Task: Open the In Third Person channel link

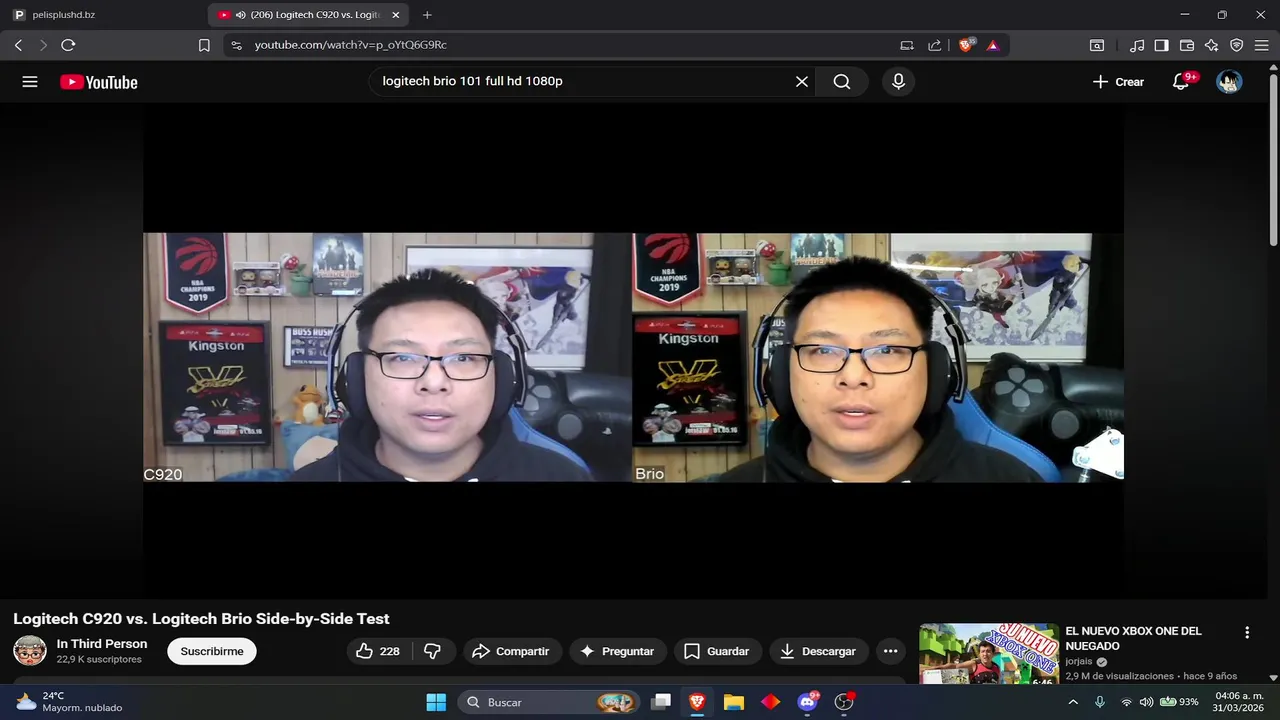Action: click(102, 644)
